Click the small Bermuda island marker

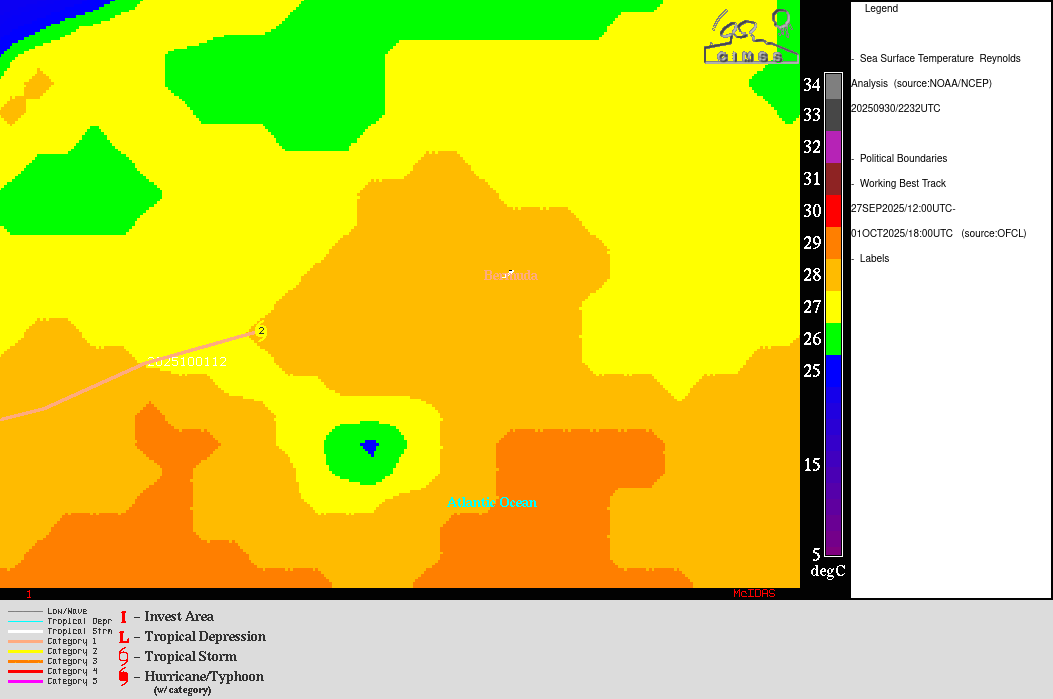point(511,270)
